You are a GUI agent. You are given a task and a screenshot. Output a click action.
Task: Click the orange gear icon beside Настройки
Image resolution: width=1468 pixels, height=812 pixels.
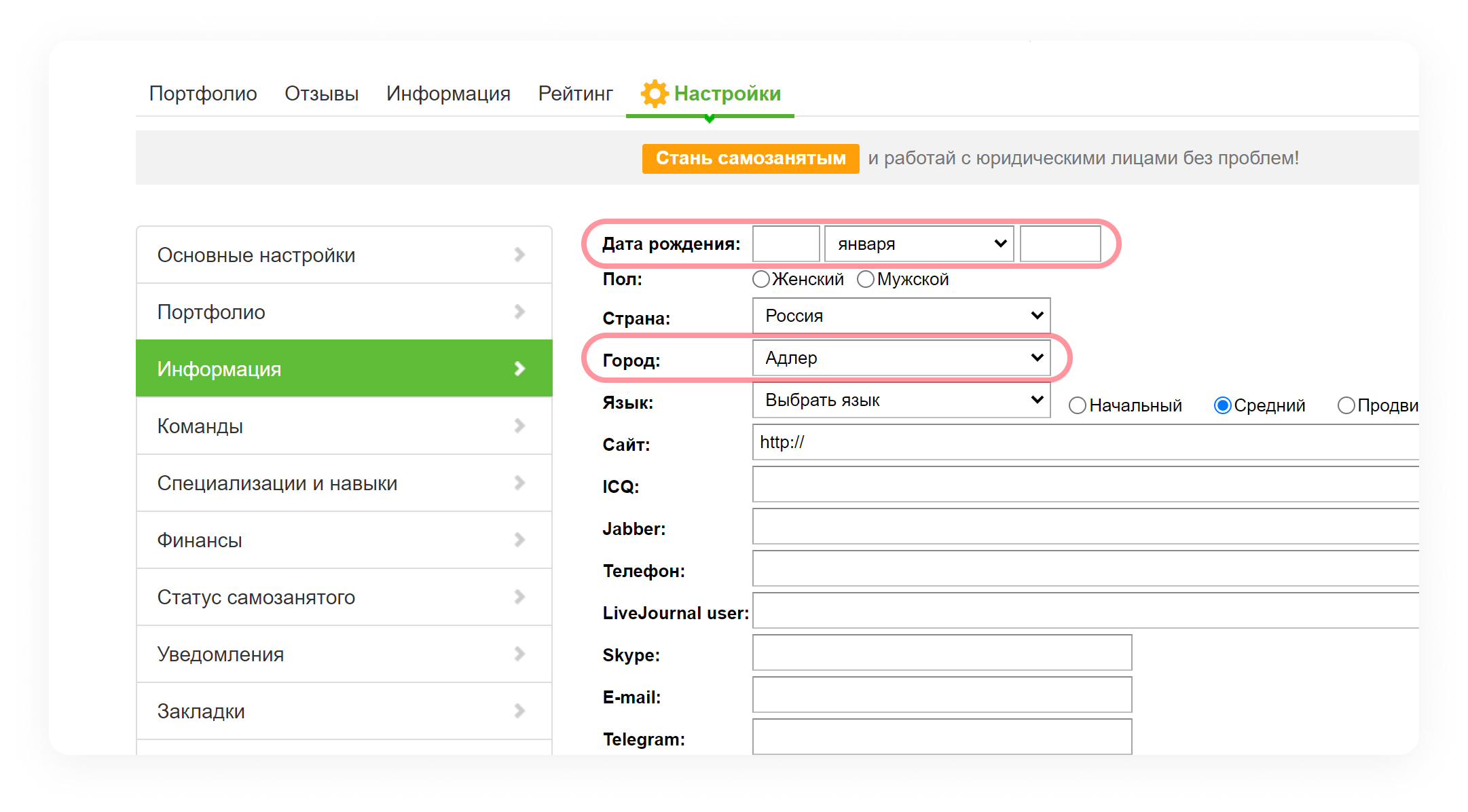[x=655, y=94]
